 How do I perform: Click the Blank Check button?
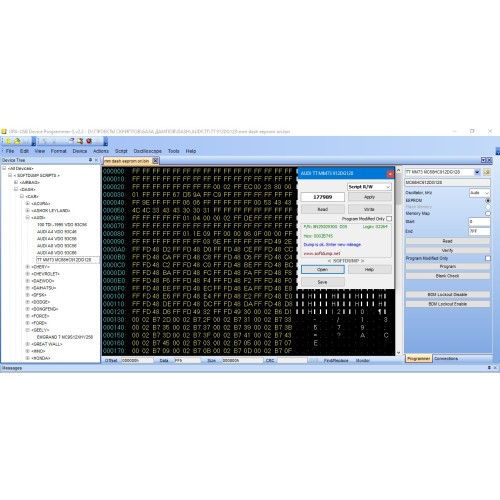coord(447,276)
